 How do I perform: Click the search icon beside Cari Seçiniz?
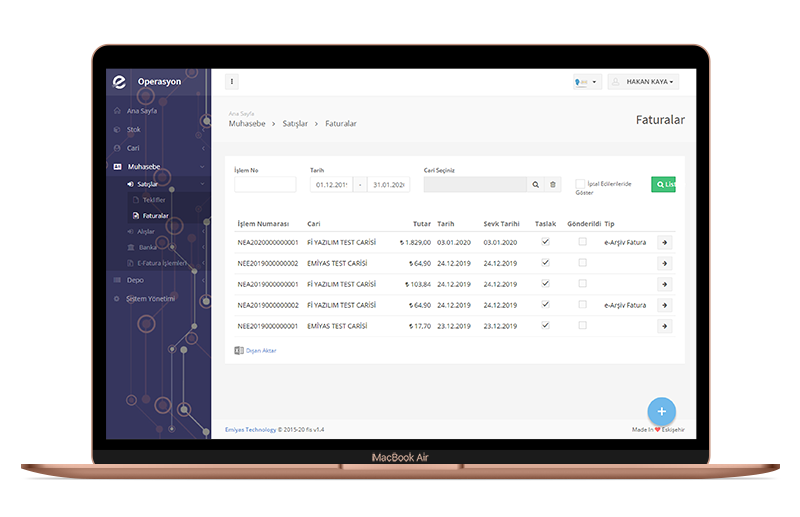click(535, 185)
